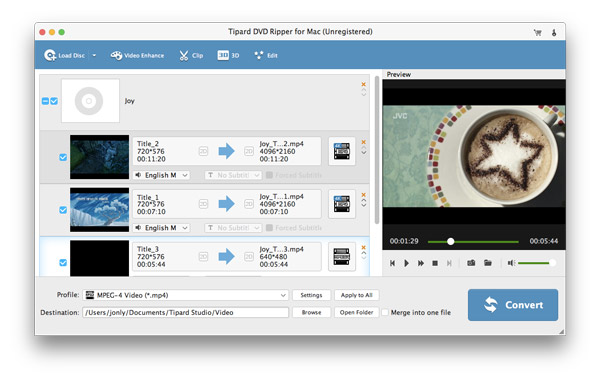Fast forward the preview

[x=421, y=263]
